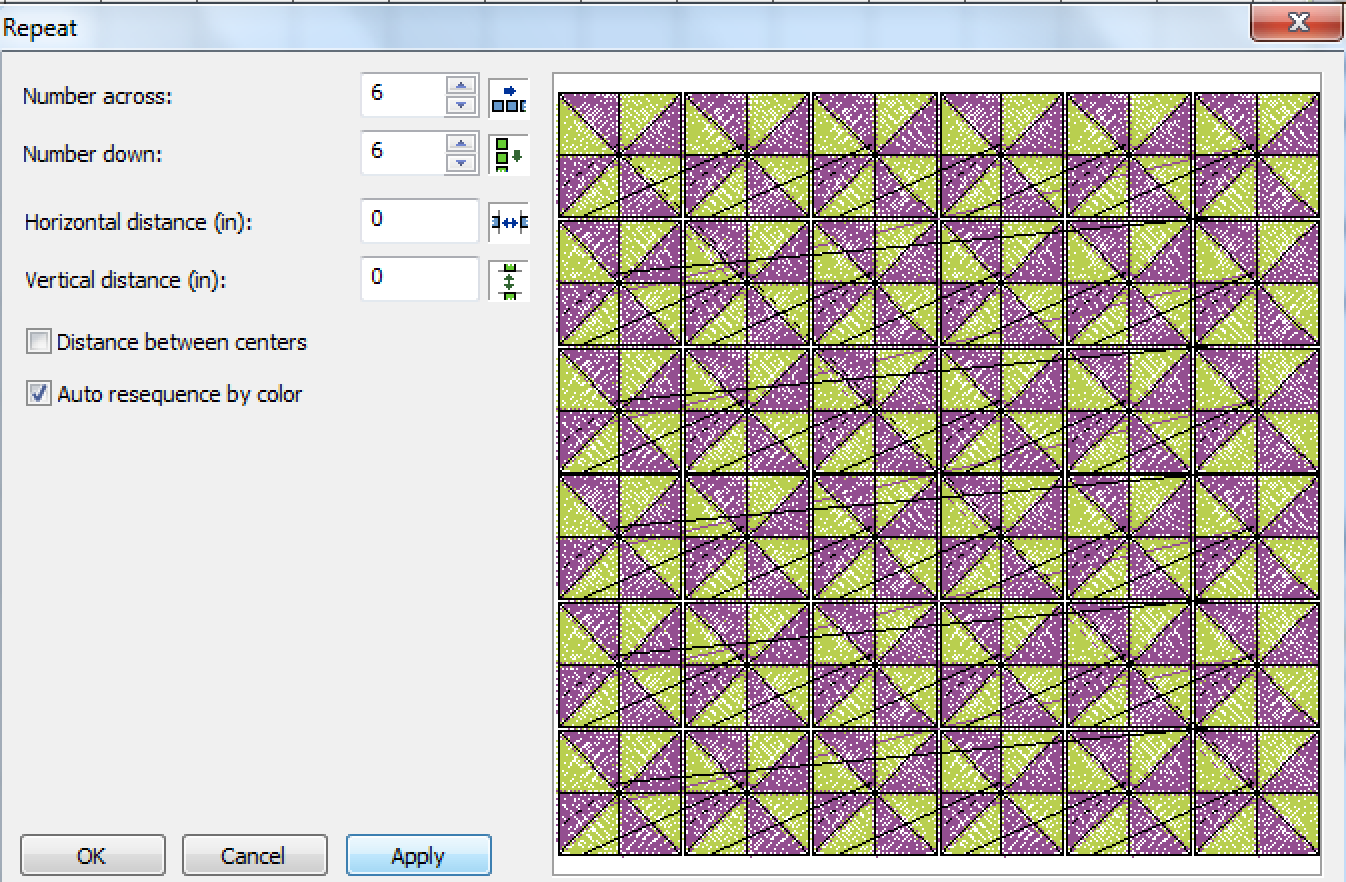Uncheck Auto resequence by color
The width and height of the screenshot is (1346, 882).
point(39,394)
